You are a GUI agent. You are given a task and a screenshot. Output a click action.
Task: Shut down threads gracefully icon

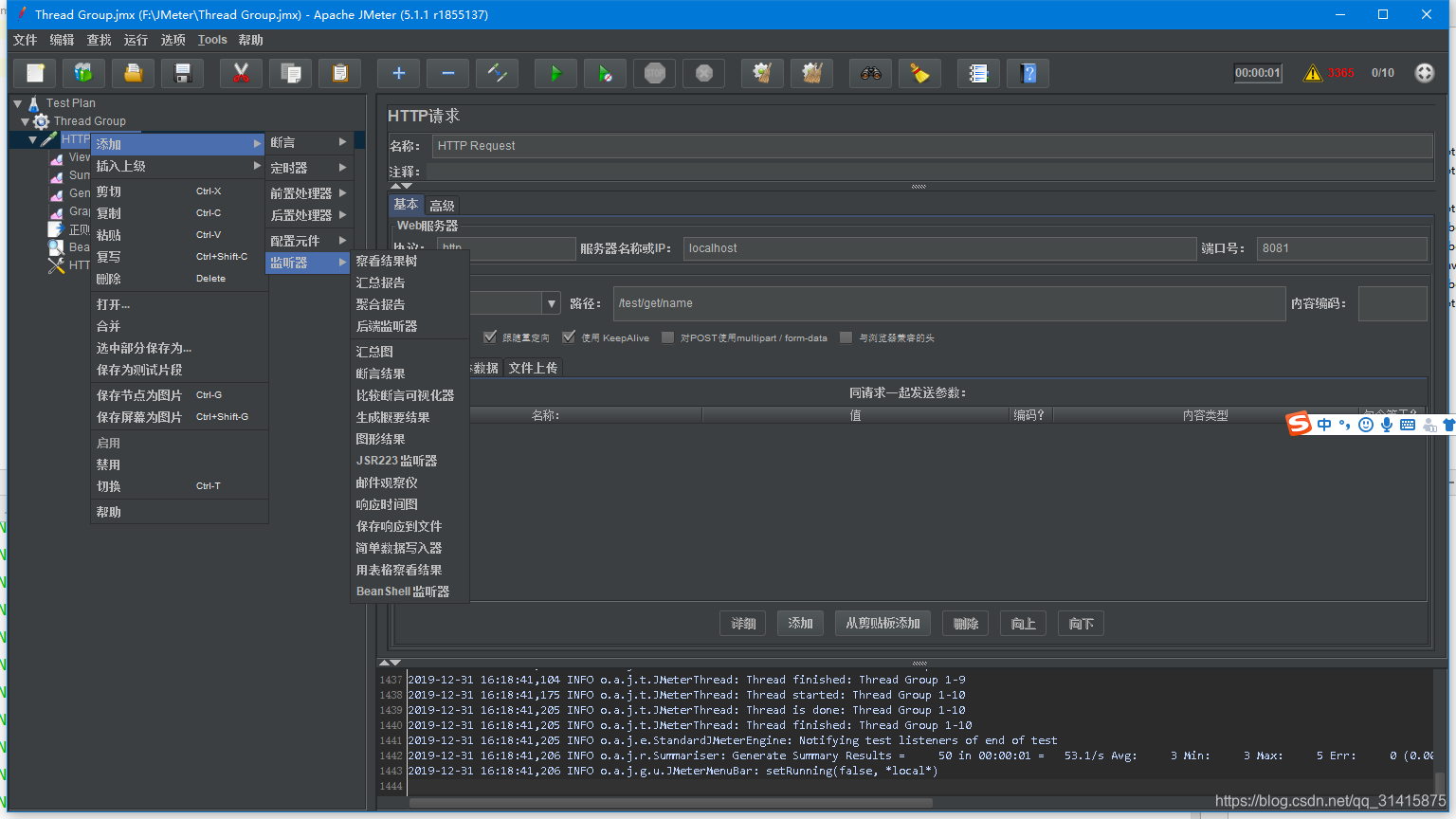[704, 73]
